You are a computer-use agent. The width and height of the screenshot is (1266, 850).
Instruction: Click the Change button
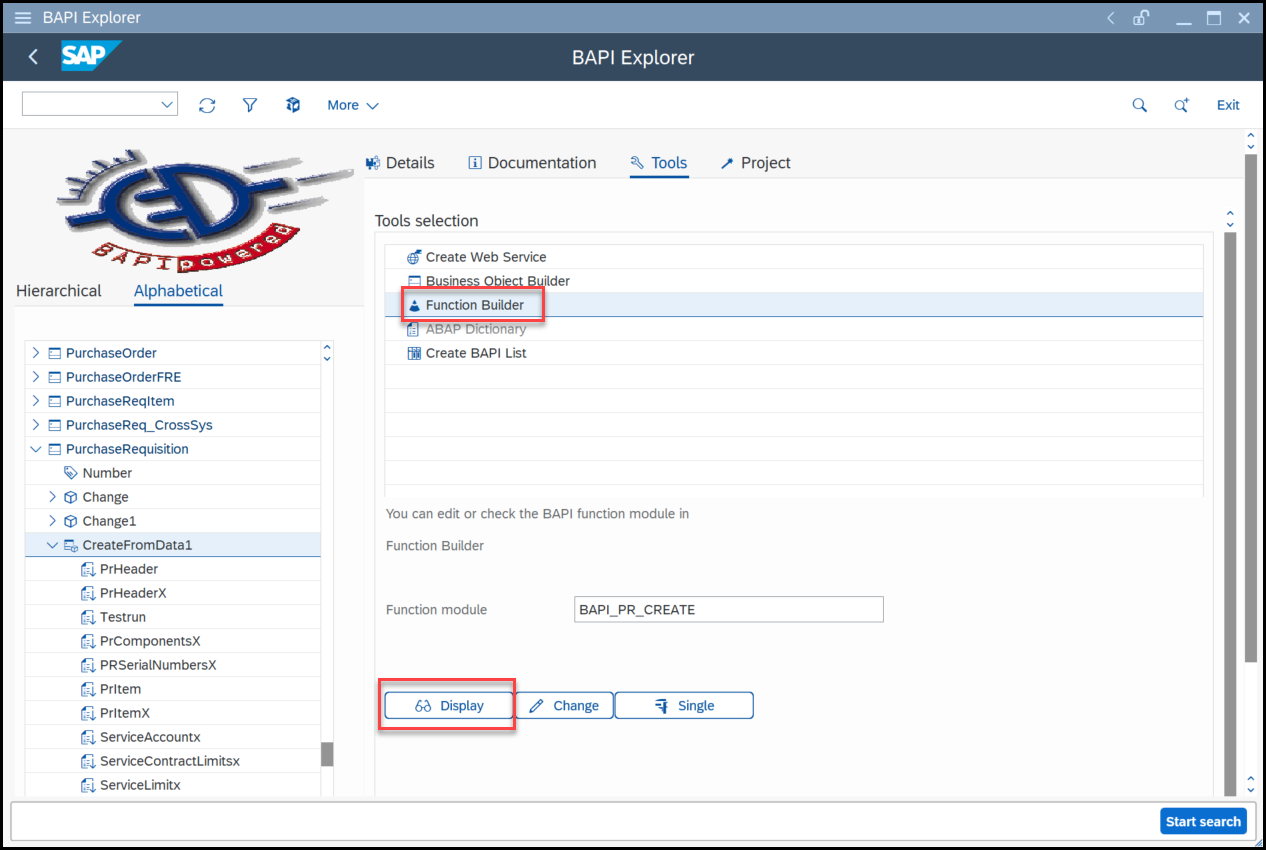coord(564,705)
